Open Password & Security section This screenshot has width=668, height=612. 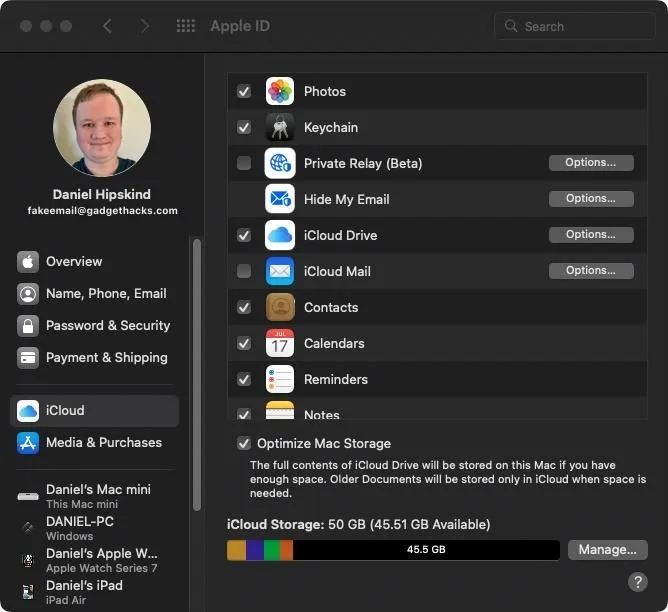point(95,325)
